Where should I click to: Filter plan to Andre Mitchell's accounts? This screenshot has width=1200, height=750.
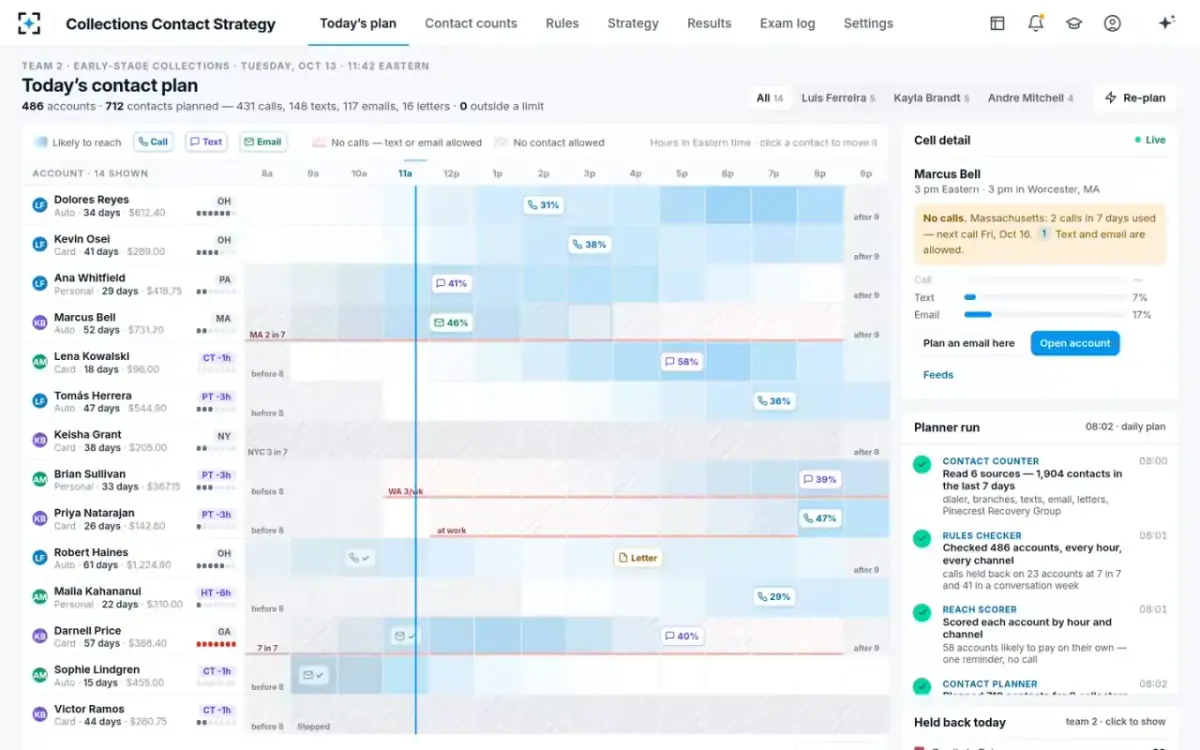pos(1030,98)
